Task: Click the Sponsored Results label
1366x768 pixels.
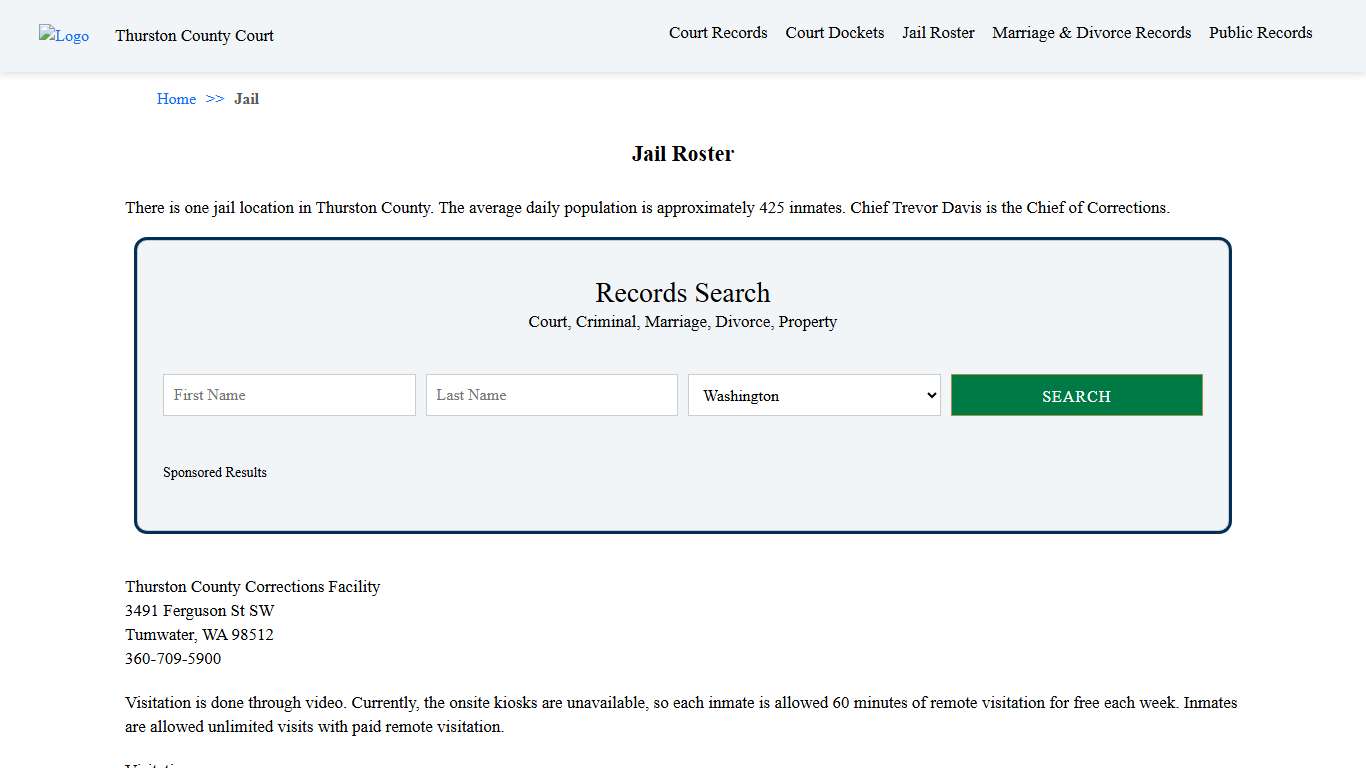Action: [215, 472]
